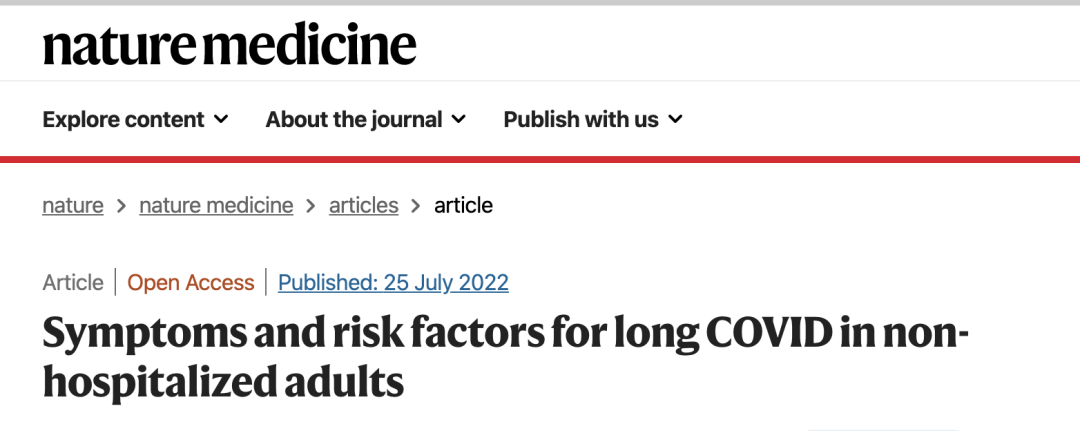The height and width of the screenshot is (431, 1080).
Task: Click the nature medicine journal logo
Action: pyautogui.click(x=229, y=45)
